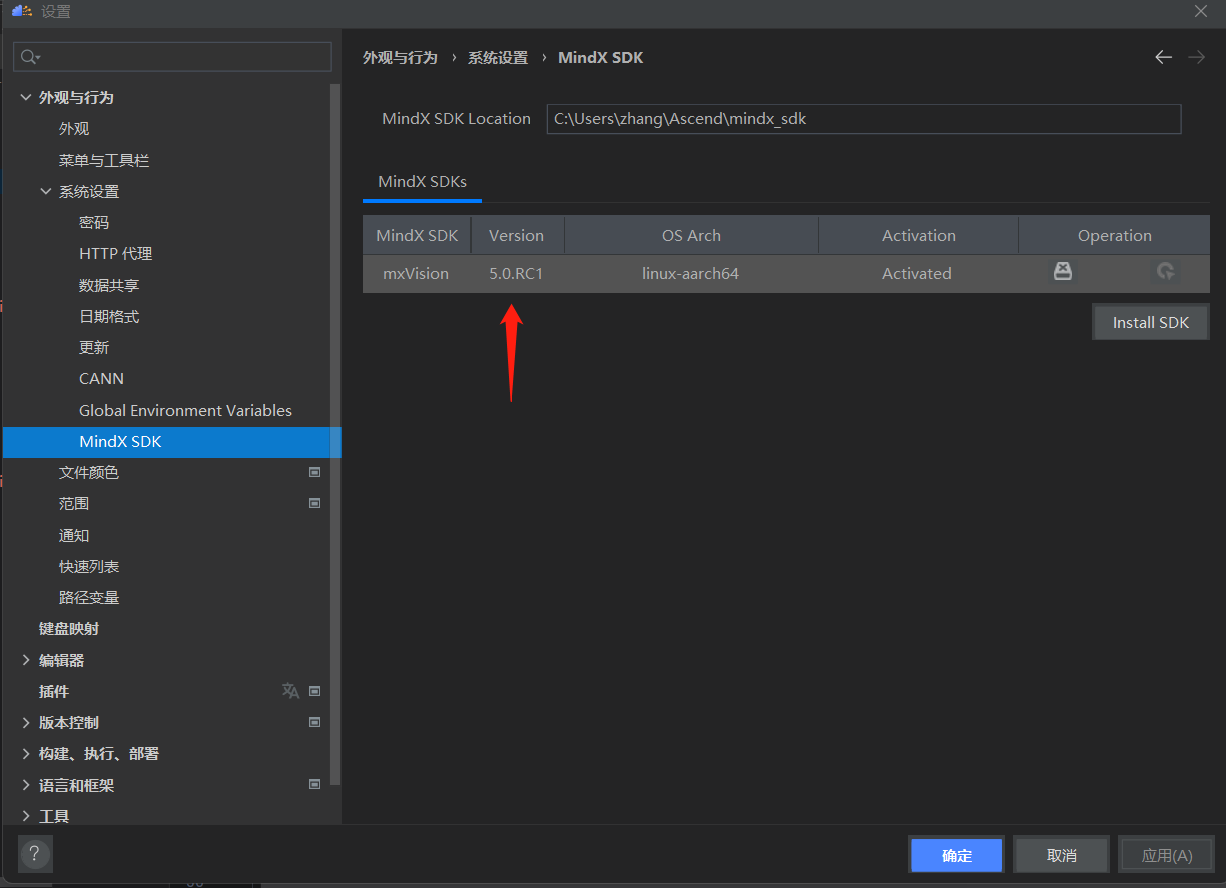The height and width of the screenshot is (888, 1226).
Task: Focus the settings search field
Action: (x=172, y=57)
